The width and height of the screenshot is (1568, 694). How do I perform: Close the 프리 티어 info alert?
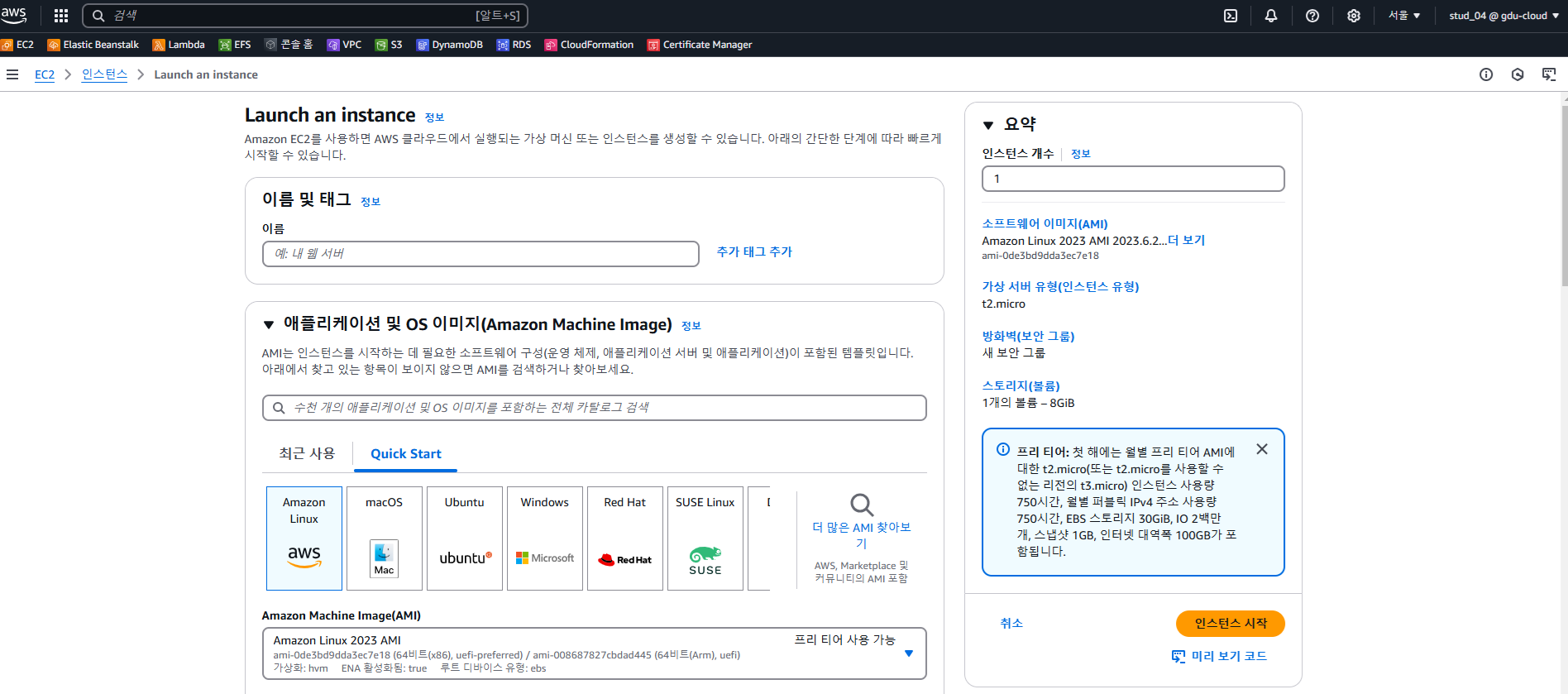point(1262,449)
